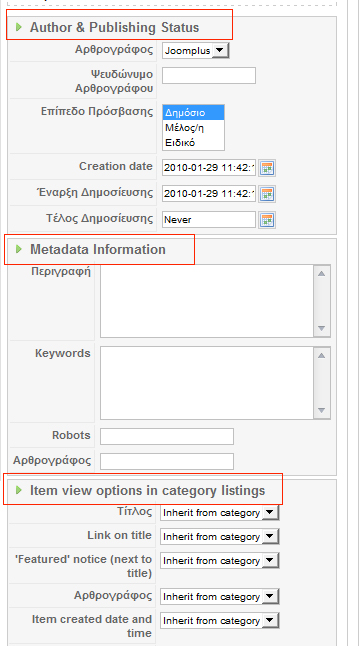
Task: Open calendar picker for Creation date
Action: pos(267,168)
